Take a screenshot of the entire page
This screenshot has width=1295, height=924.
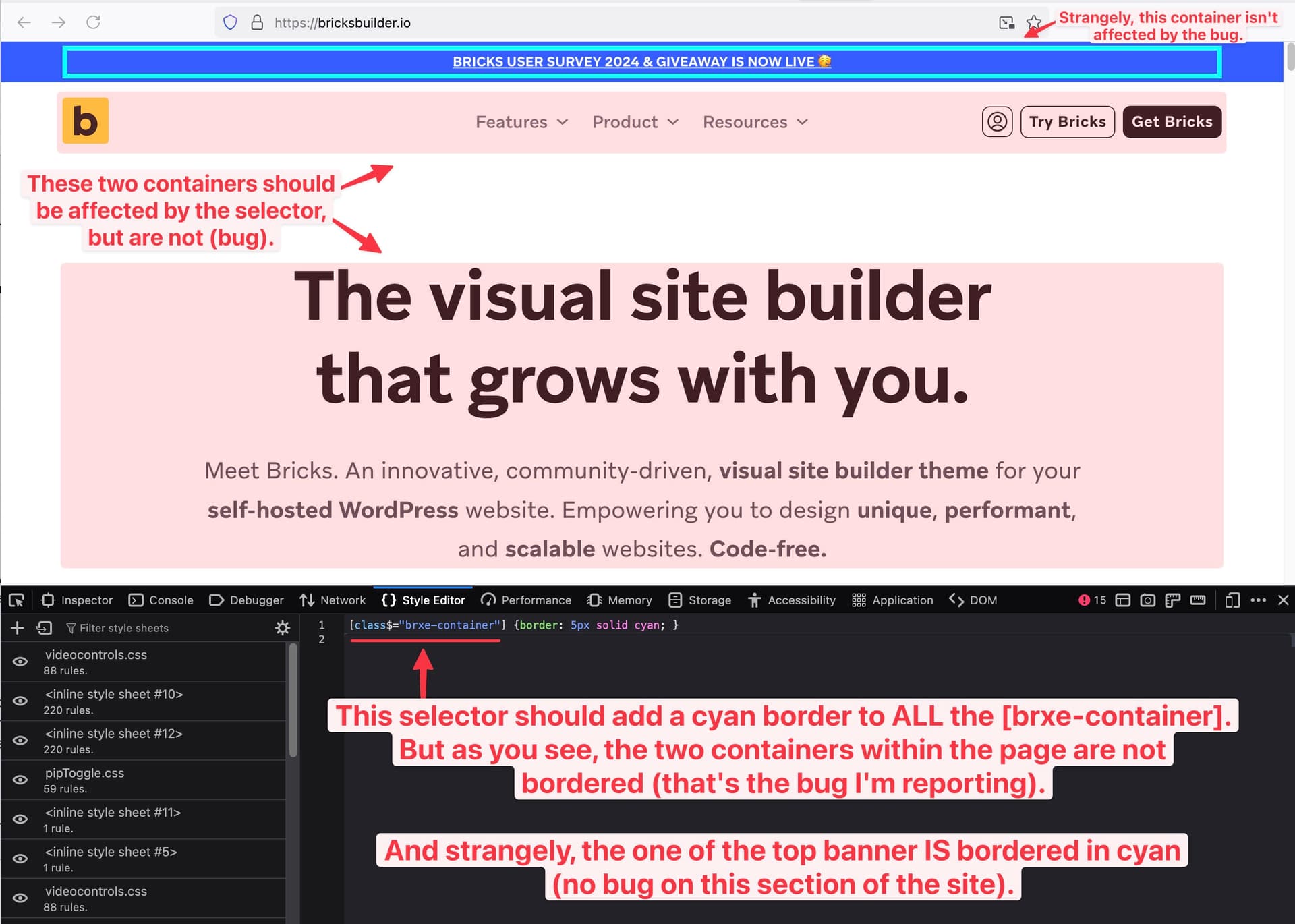point(1148,600)
